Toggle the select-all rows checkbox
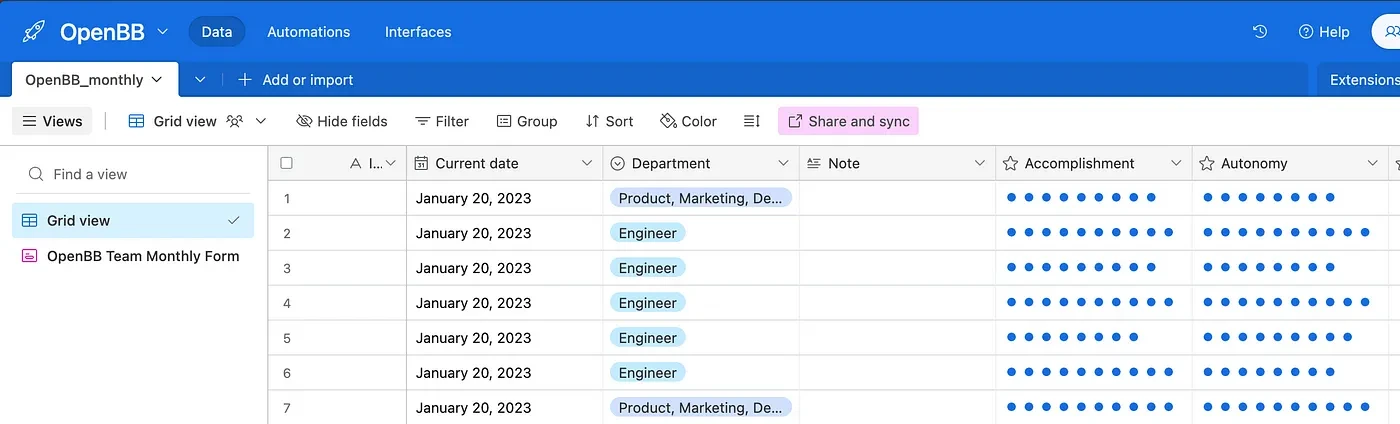Viewport: 1400px width, 424px height. [x=287, y=163]
